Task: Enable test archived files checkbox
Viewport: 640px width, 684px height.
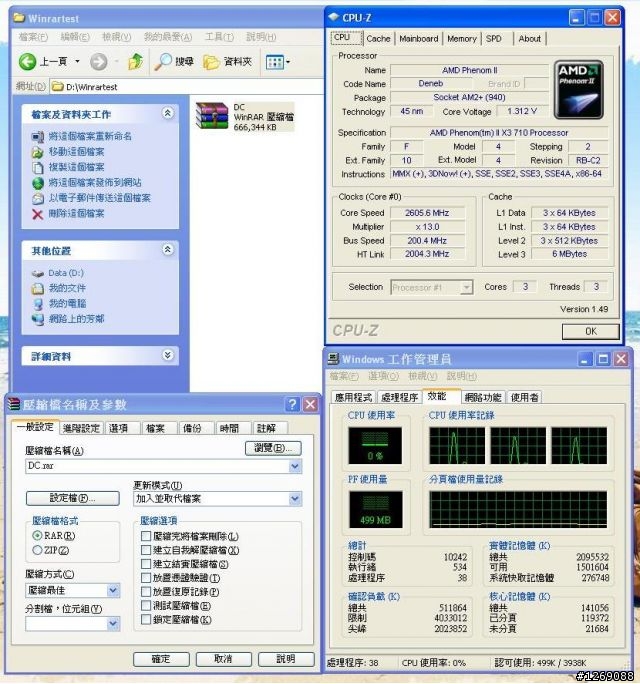Action: (146, 605)
